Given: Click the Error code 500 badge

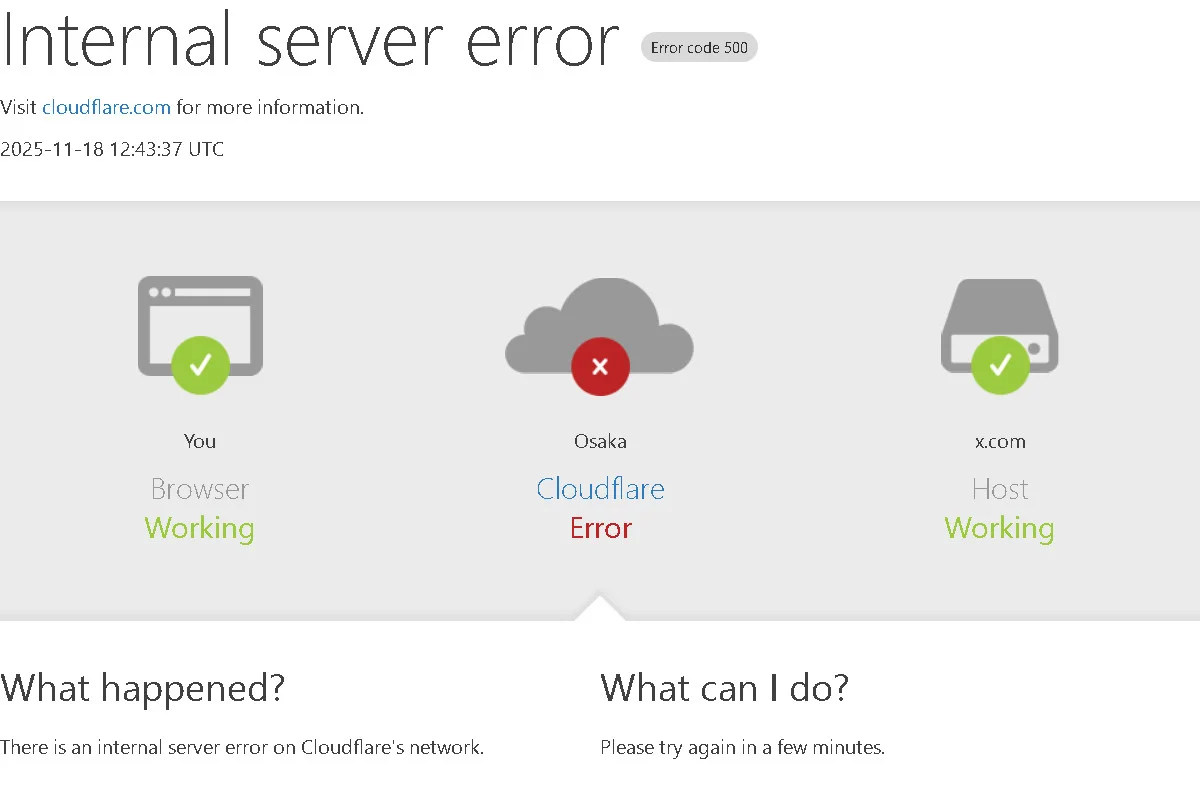Looking at the screenshot, I should (x=699, y=47).
